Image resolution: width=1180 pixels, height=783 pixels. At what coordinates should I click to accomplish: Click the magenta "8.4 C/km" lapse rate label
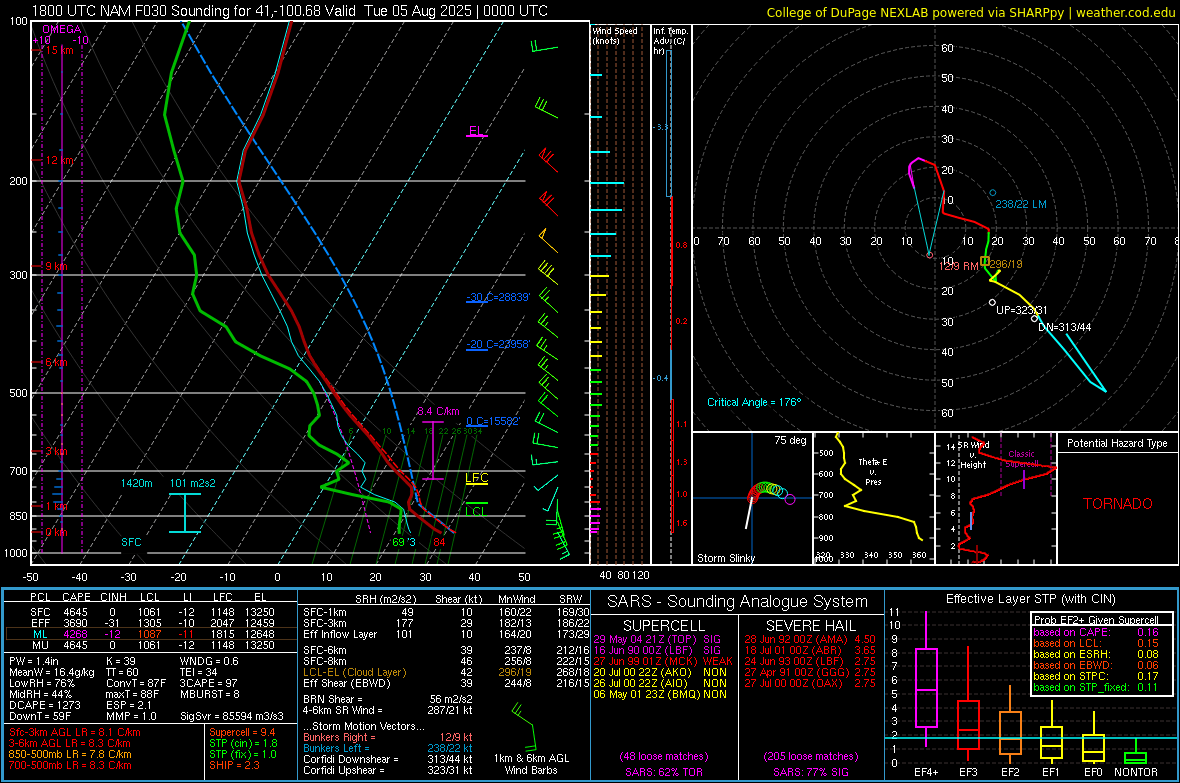point(438,411)
